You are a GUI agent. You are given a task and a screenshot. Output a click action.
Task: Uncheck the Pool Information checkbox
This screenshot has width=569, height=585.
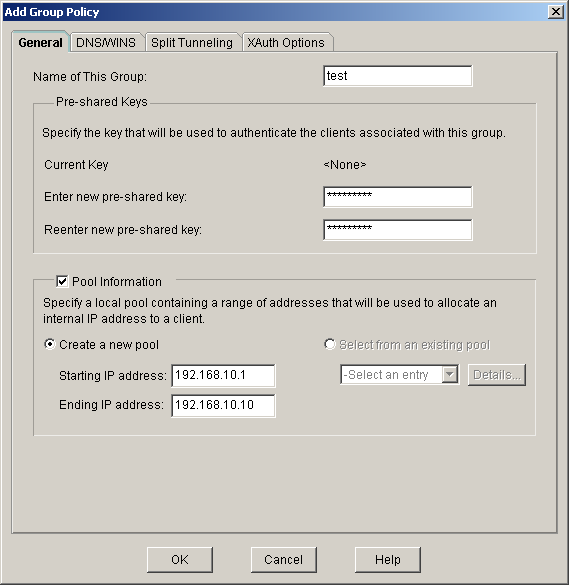pyautogui.click(x=62, y=281)
